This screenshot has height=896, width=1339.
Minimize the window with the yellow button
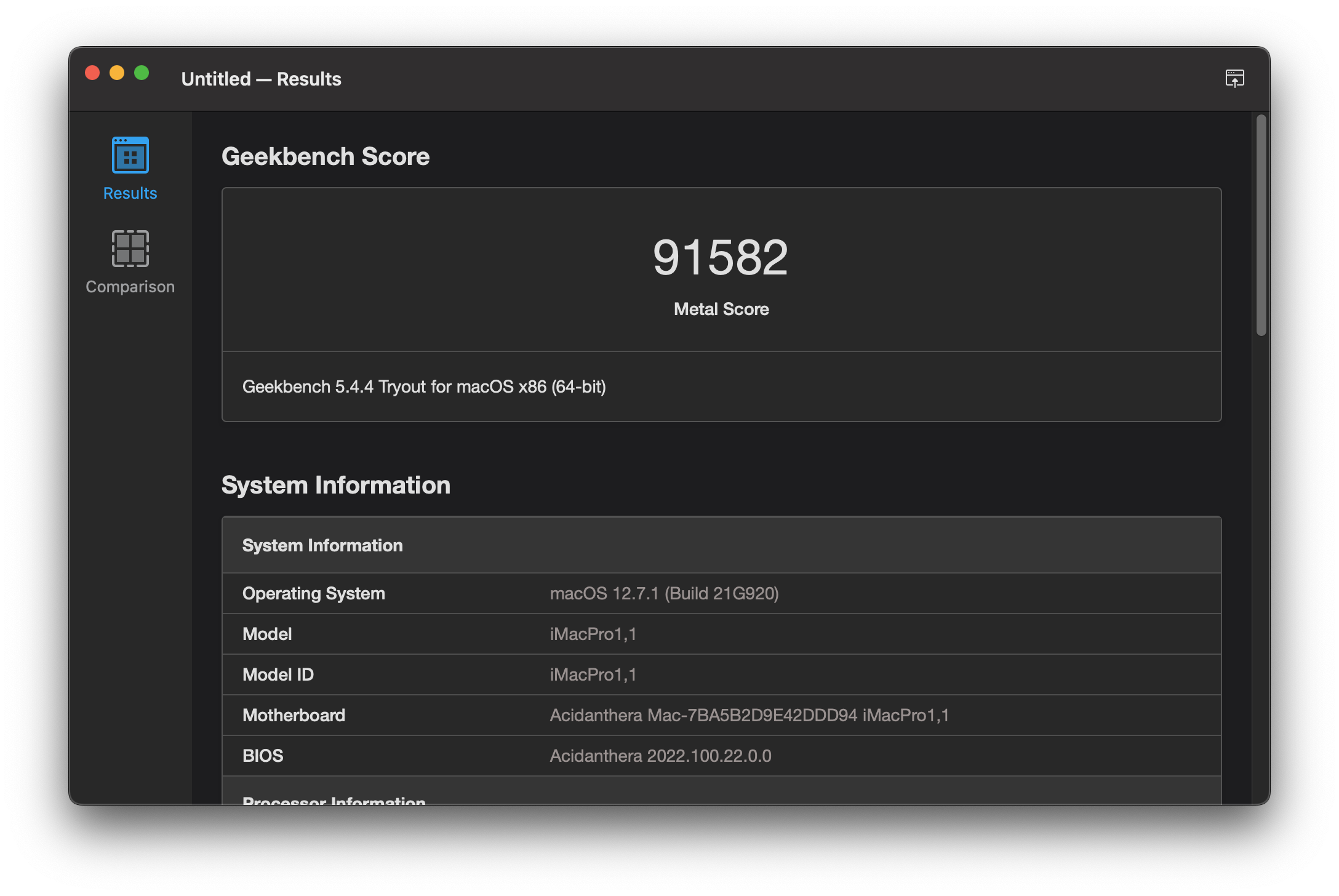(117, 73)
